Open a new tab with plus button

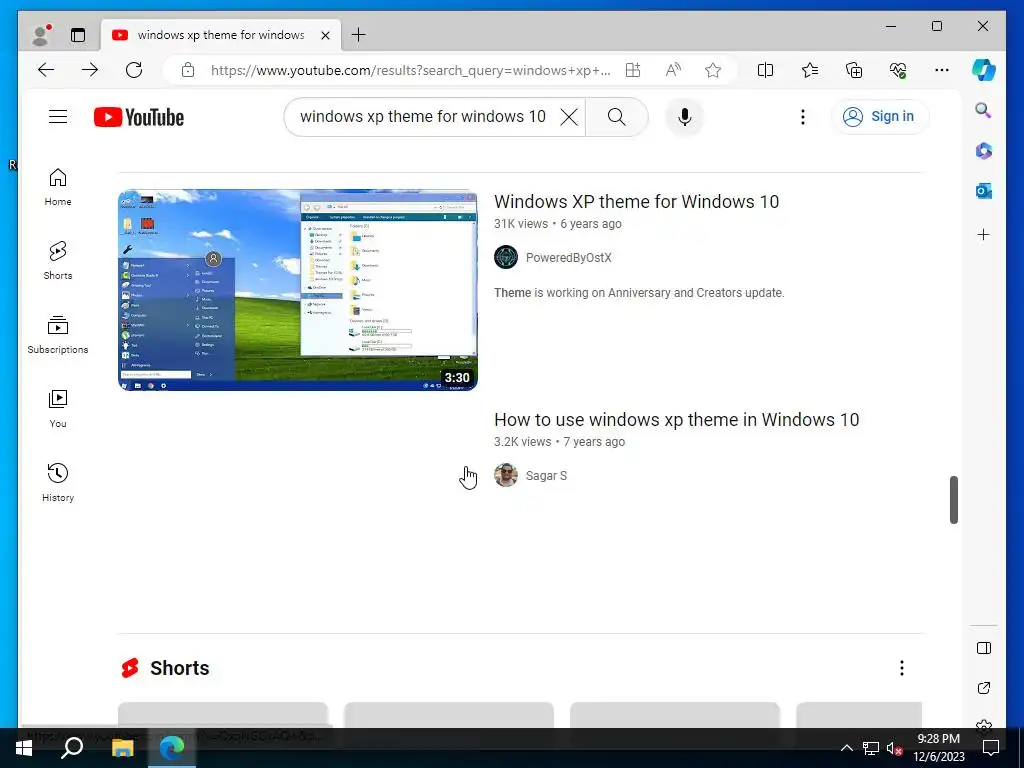tap(359, 35)
